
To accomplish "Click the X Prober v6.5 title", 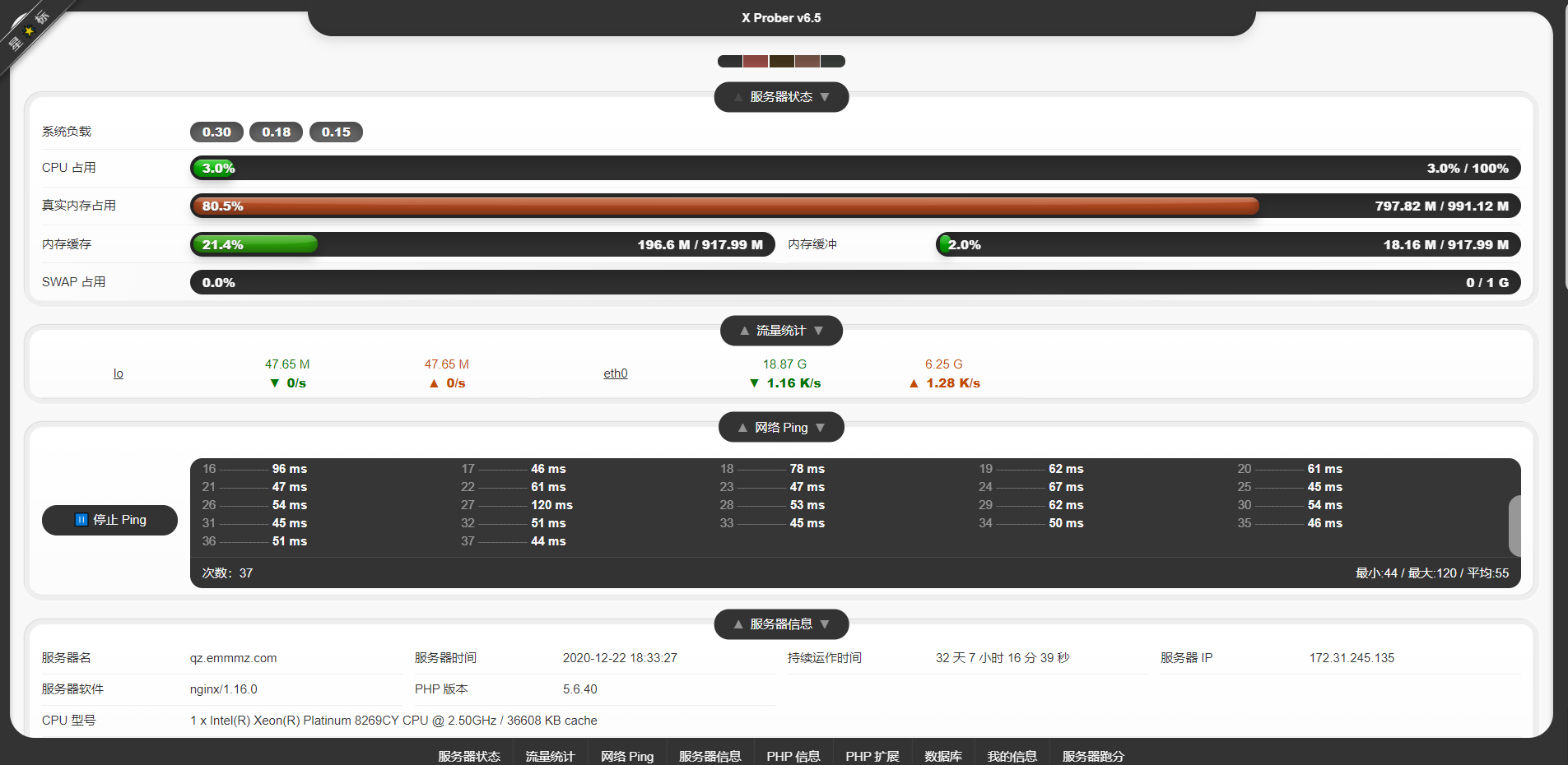I will (x=781, y=18).
